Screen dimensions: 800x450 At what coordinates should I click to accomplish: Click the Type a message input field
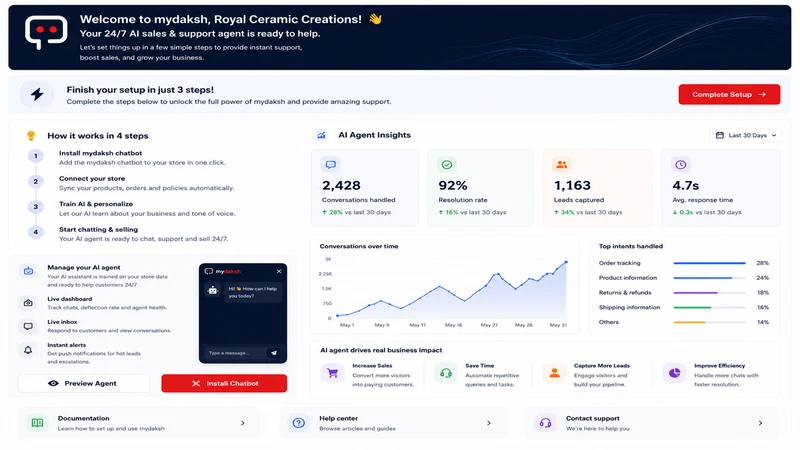235,353
